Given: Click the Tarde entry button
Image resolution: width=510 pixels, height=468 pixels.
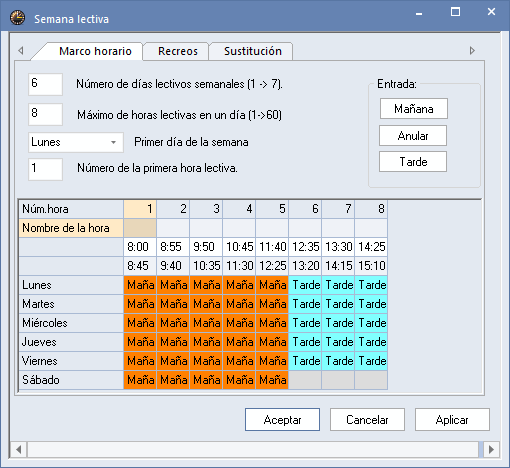Looking at the screenshot, I should point(413,162).
